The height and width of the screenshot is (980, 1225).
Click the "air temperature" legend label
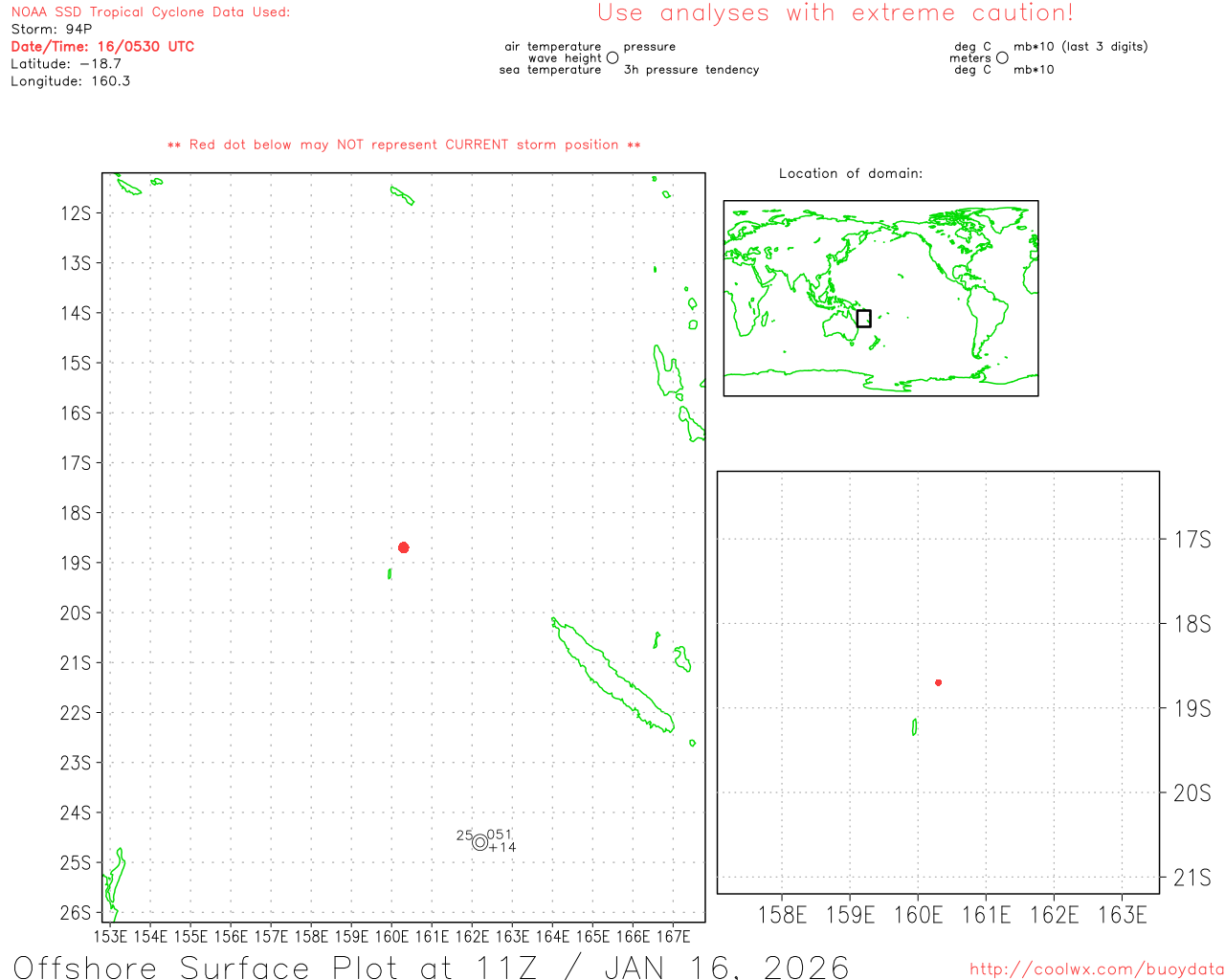click(x=553, y=47)
